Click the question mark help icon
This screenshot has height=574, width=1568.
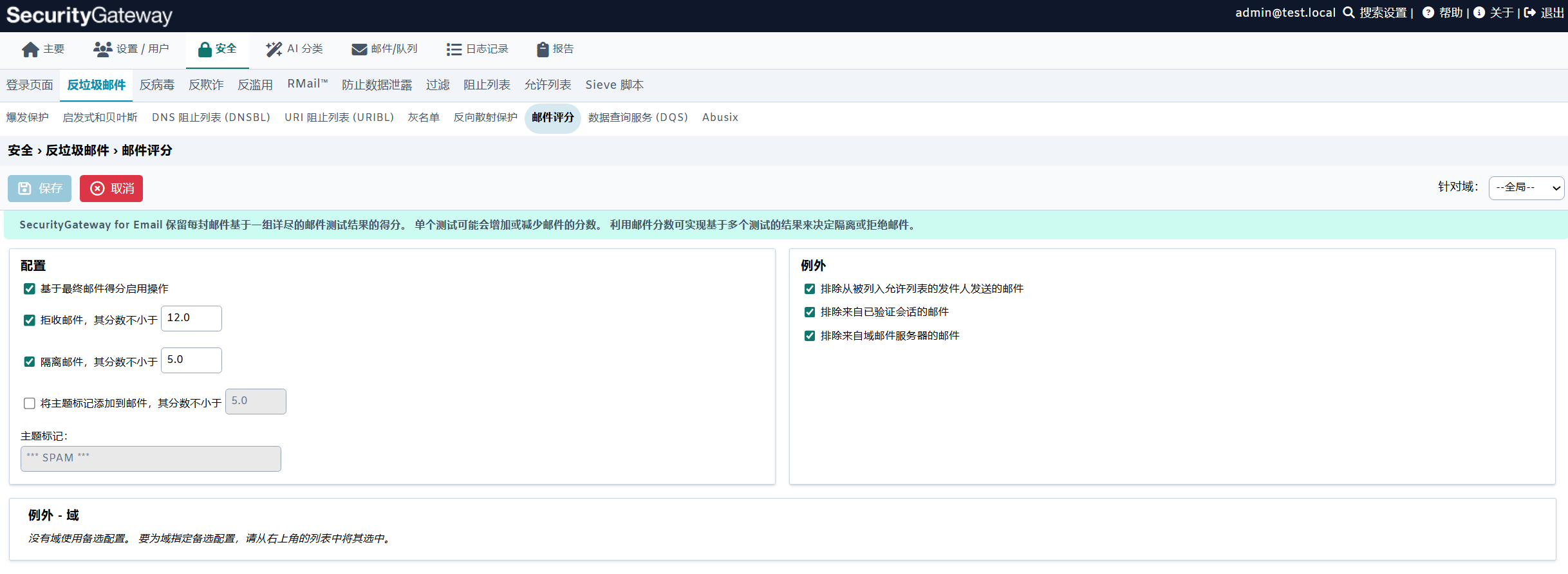[1428, 13]
